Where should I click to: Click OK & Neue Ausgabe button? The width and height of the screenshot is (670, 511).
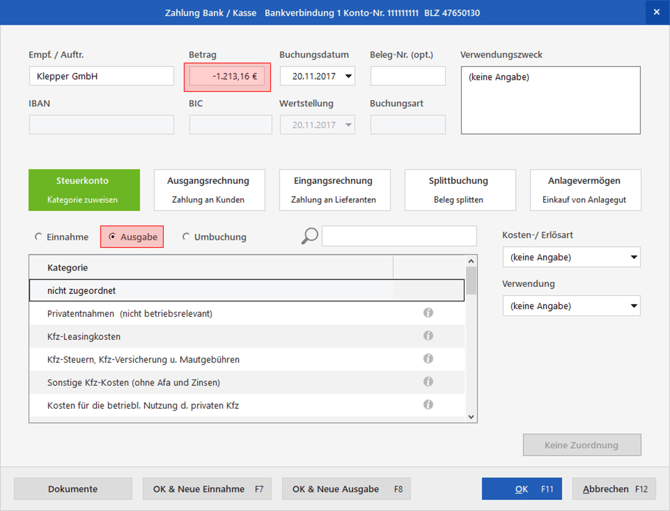346,489
